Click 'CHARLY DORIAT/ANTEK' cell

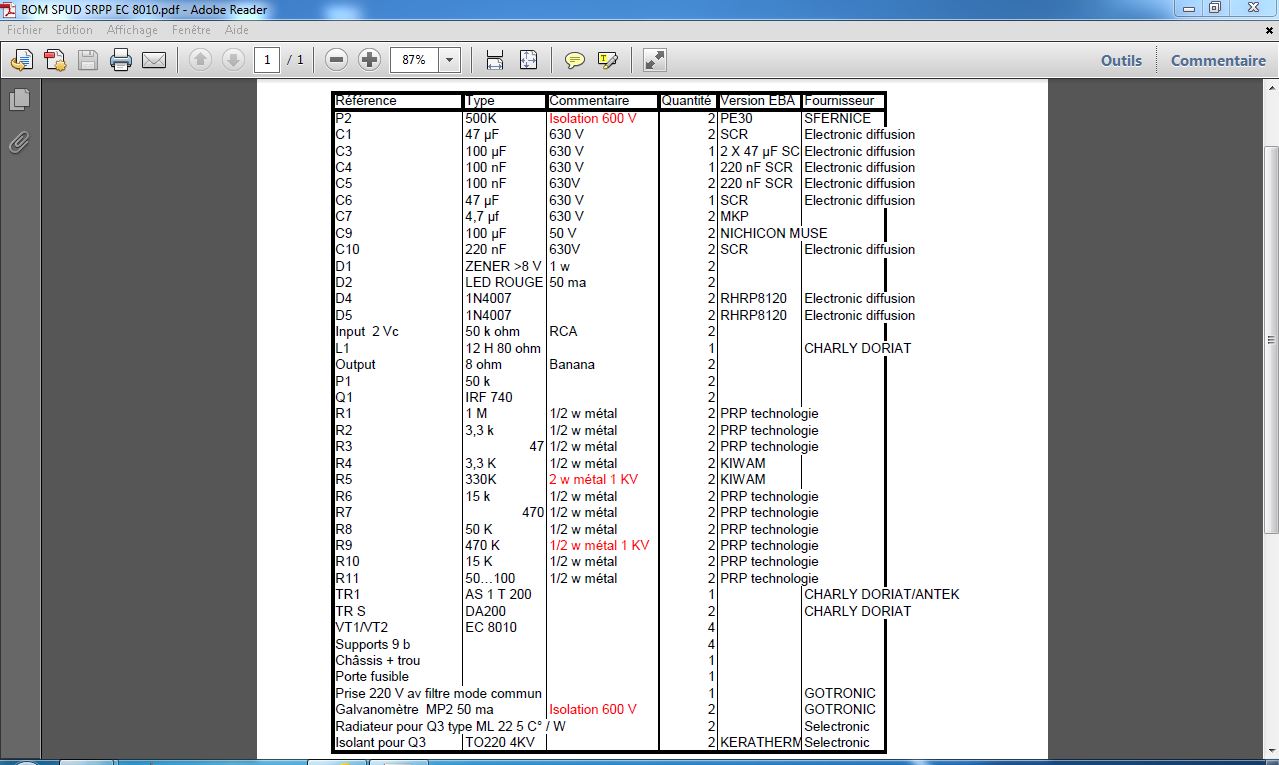(882, 594)
